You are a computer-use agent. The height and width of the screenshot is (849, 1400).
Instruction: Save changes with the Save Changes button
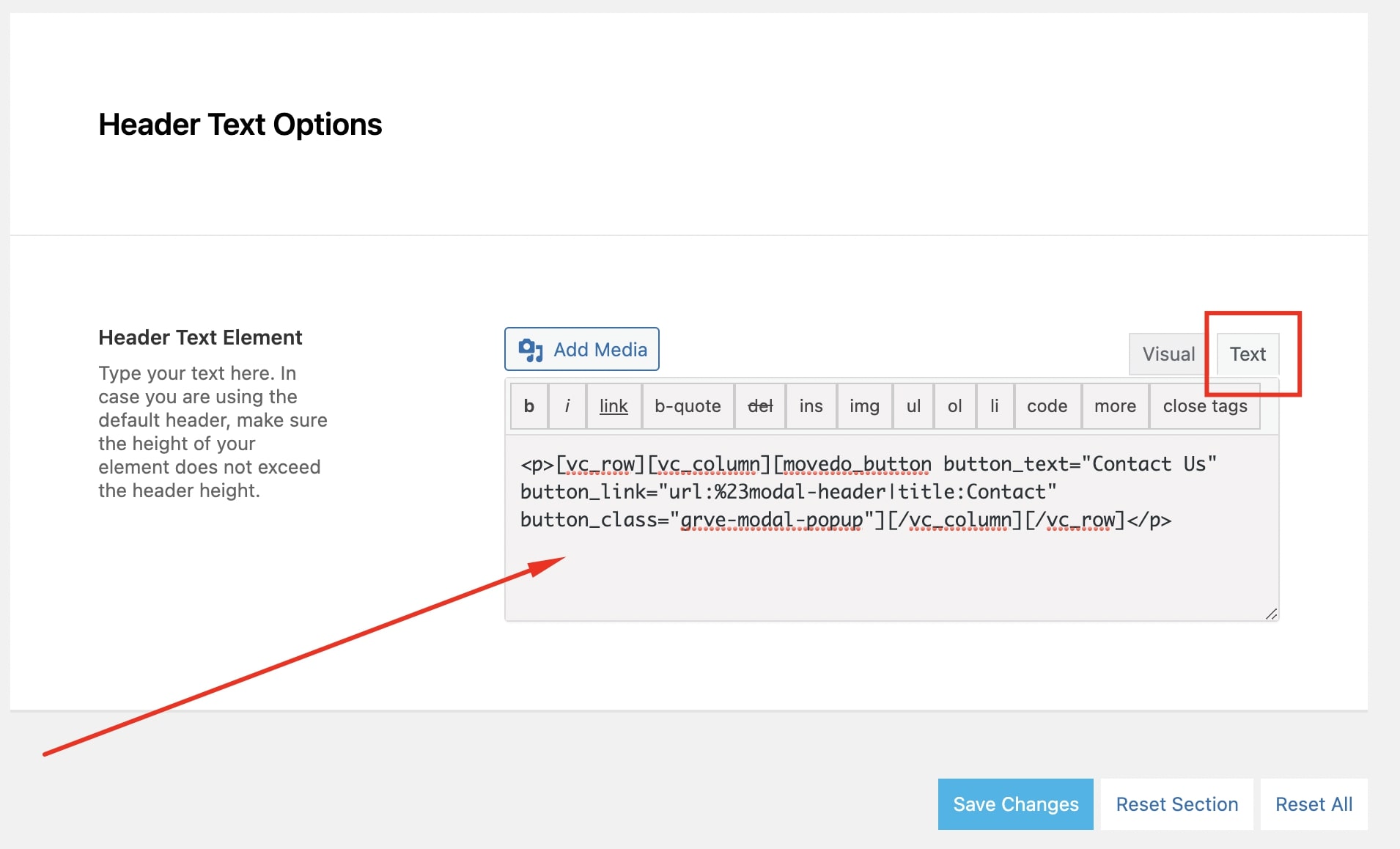(x=1015, y=804)
